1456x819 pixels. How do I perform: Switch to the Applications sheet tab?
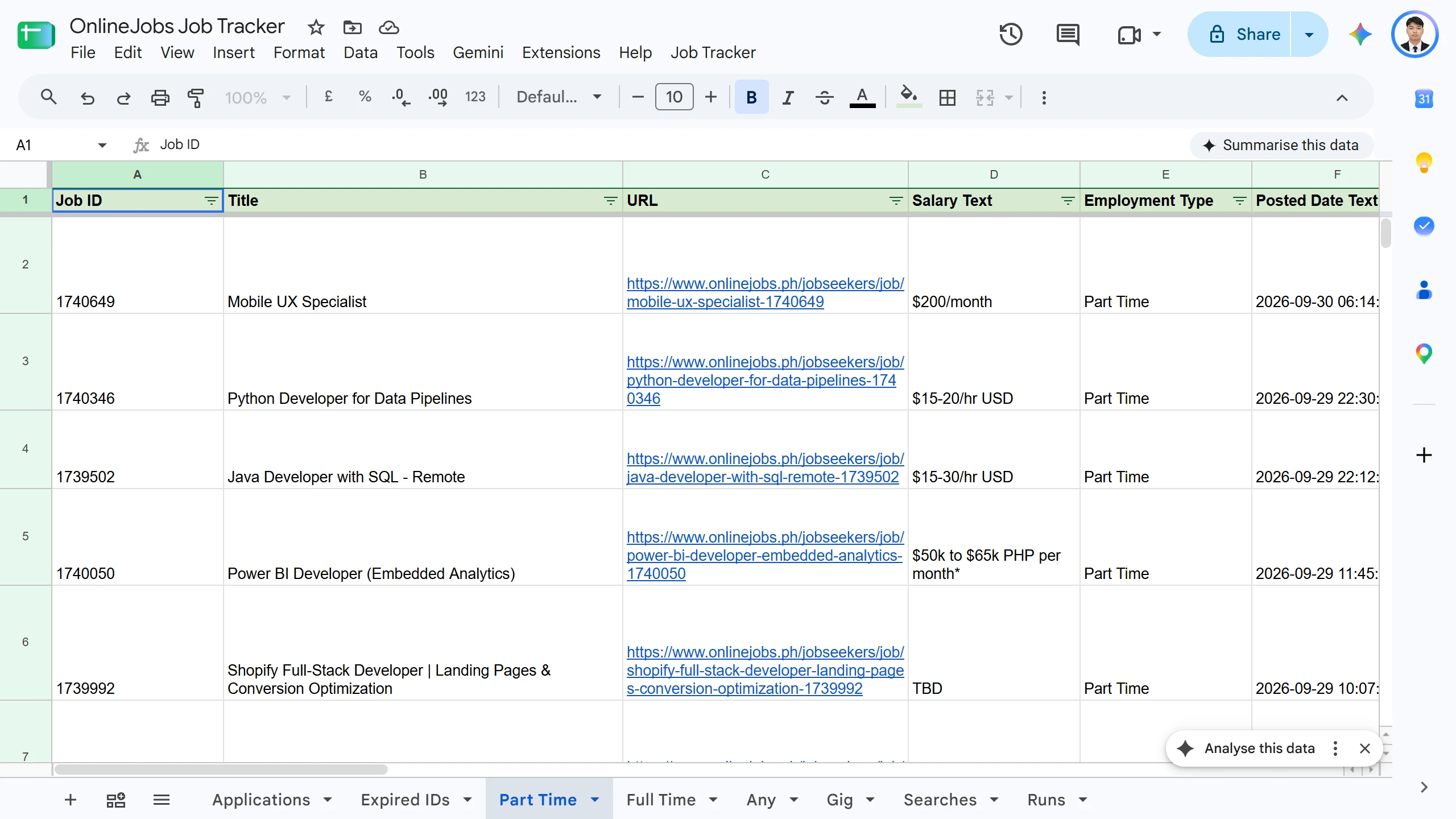(x=261, y=800)
